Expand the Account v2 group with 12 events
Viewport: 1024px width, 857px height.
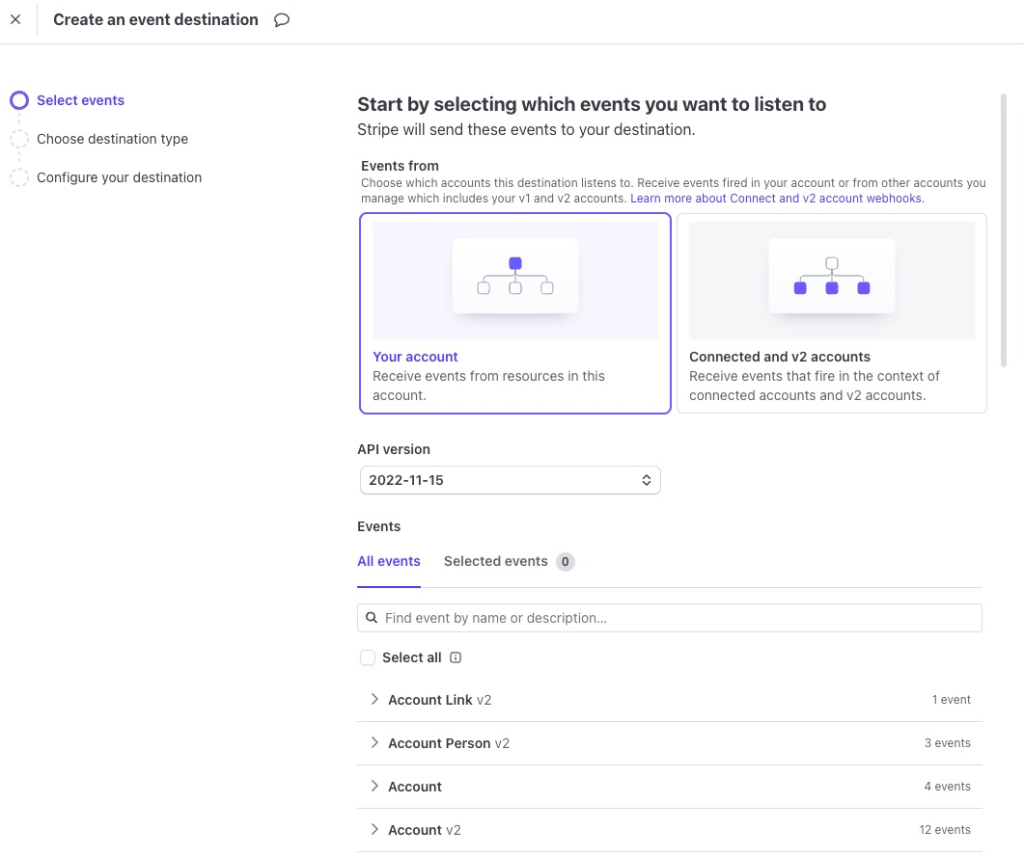(x=375, y=830)
